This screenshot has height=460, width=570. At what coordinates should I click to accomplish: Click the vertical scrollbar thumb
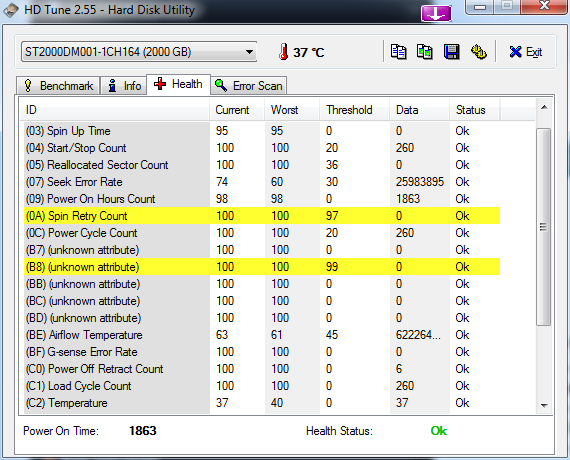click(x=543, y=227)
